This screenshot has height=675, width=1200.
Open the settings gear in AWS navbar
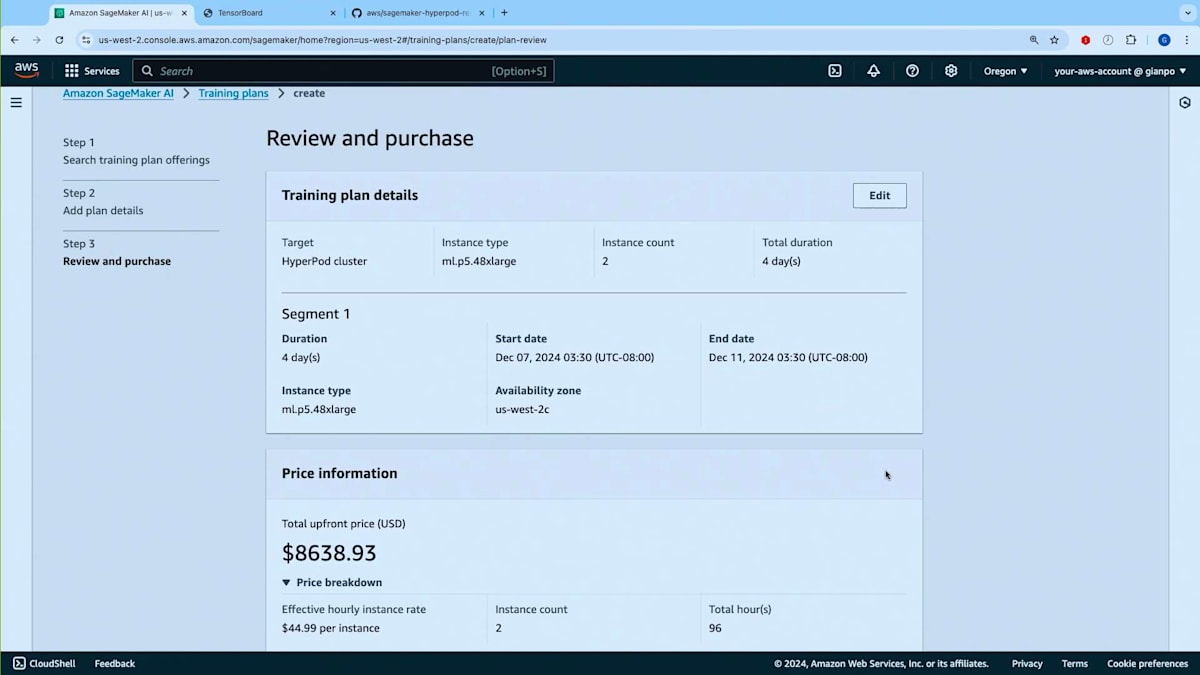(951, 71)
